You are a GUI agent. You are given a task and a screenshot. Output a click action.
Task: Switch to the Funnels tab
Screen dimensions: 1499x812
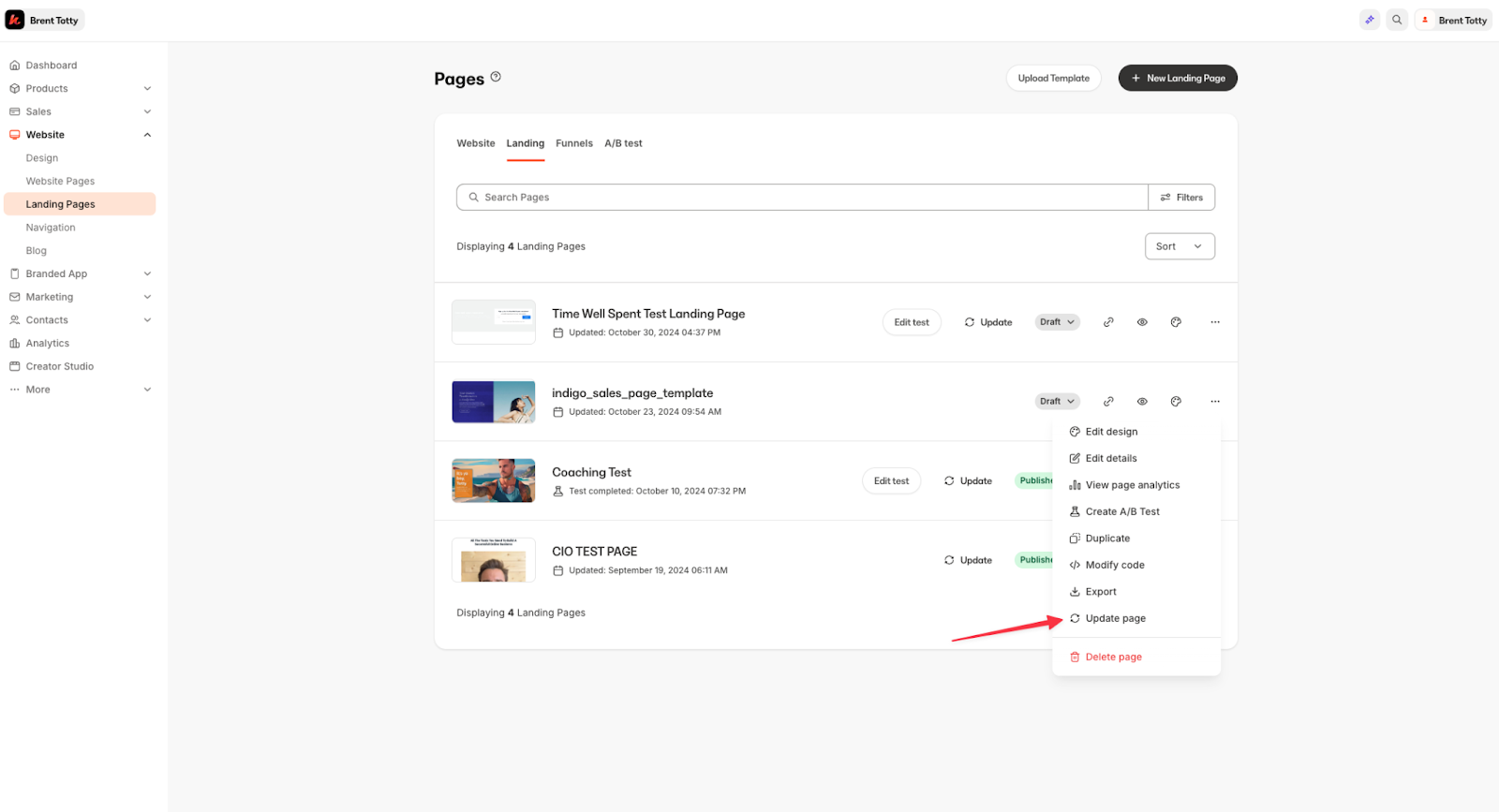pyautogui.click(x=574, y=143)
